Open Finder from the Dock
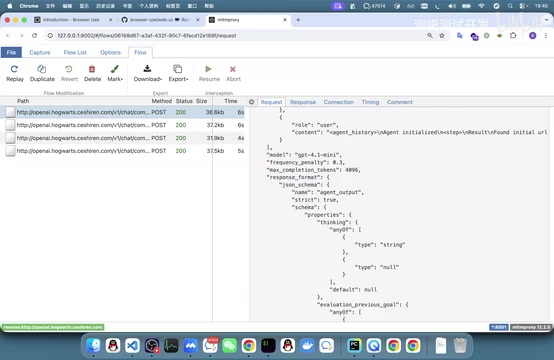The height and width of the screenshot is (360, 554). click(93, 346)
